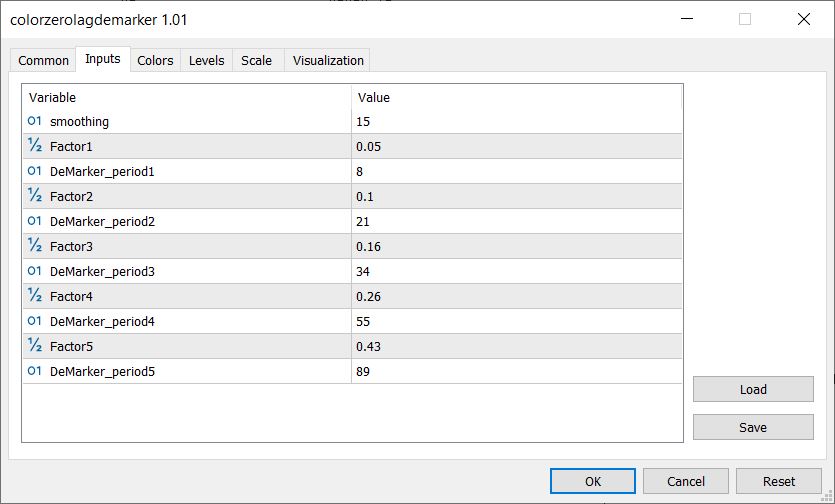Click the integer icon beside DeMarker_period1
Viewport: 835px width, 504px height.
(35, 171)
